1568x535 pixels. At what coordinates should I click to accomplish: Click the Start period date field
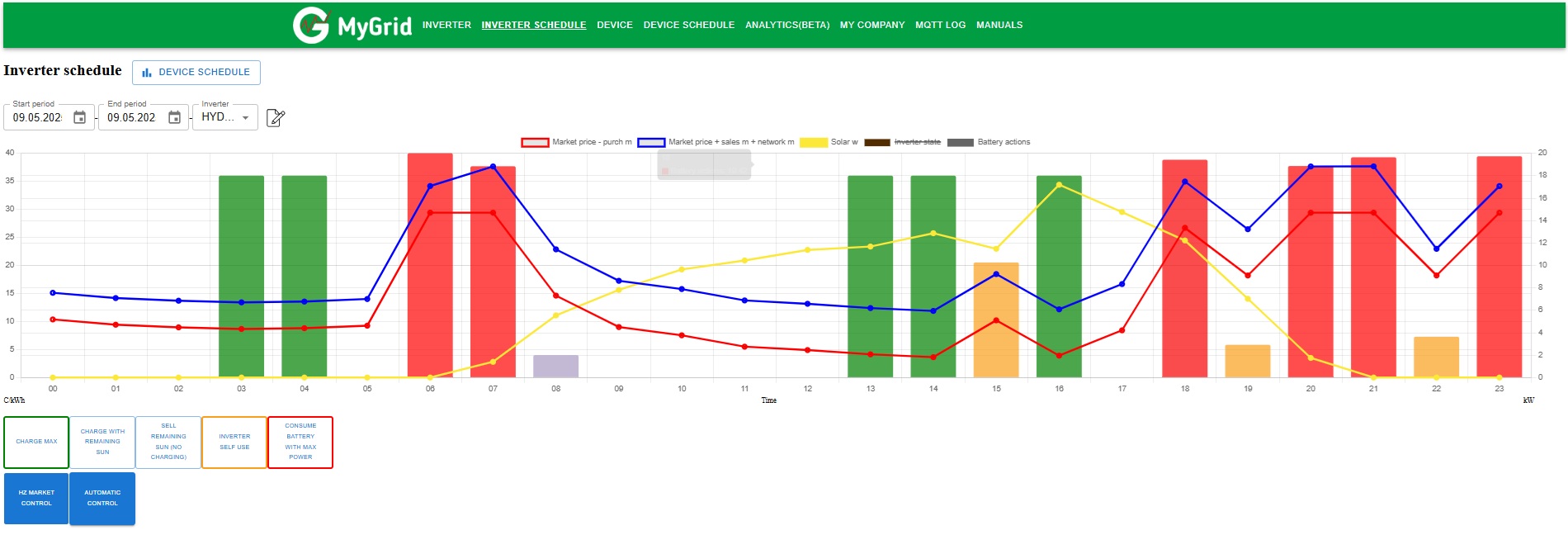(x=38, y=117)
